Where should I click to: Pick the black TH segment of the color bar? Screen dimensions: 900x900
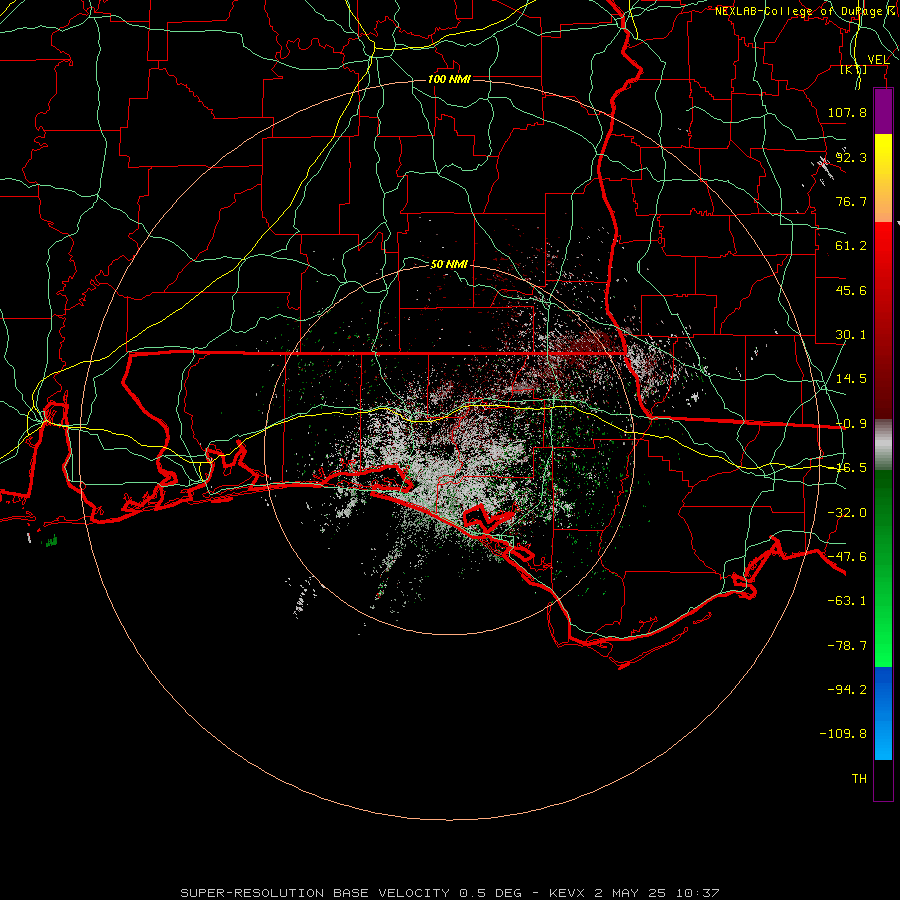click(883, 779)
